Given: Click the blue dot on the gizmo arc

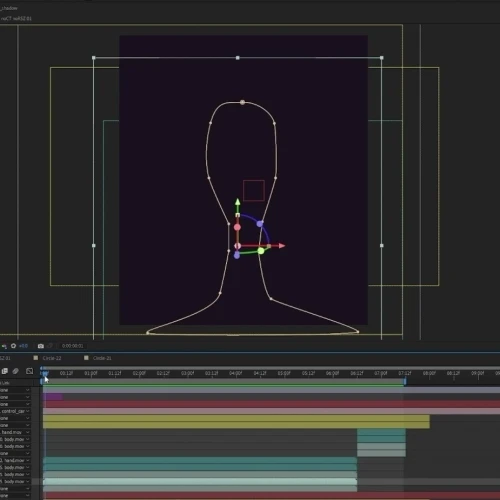Looking at the screenshot, I should [x=260, y=224].
